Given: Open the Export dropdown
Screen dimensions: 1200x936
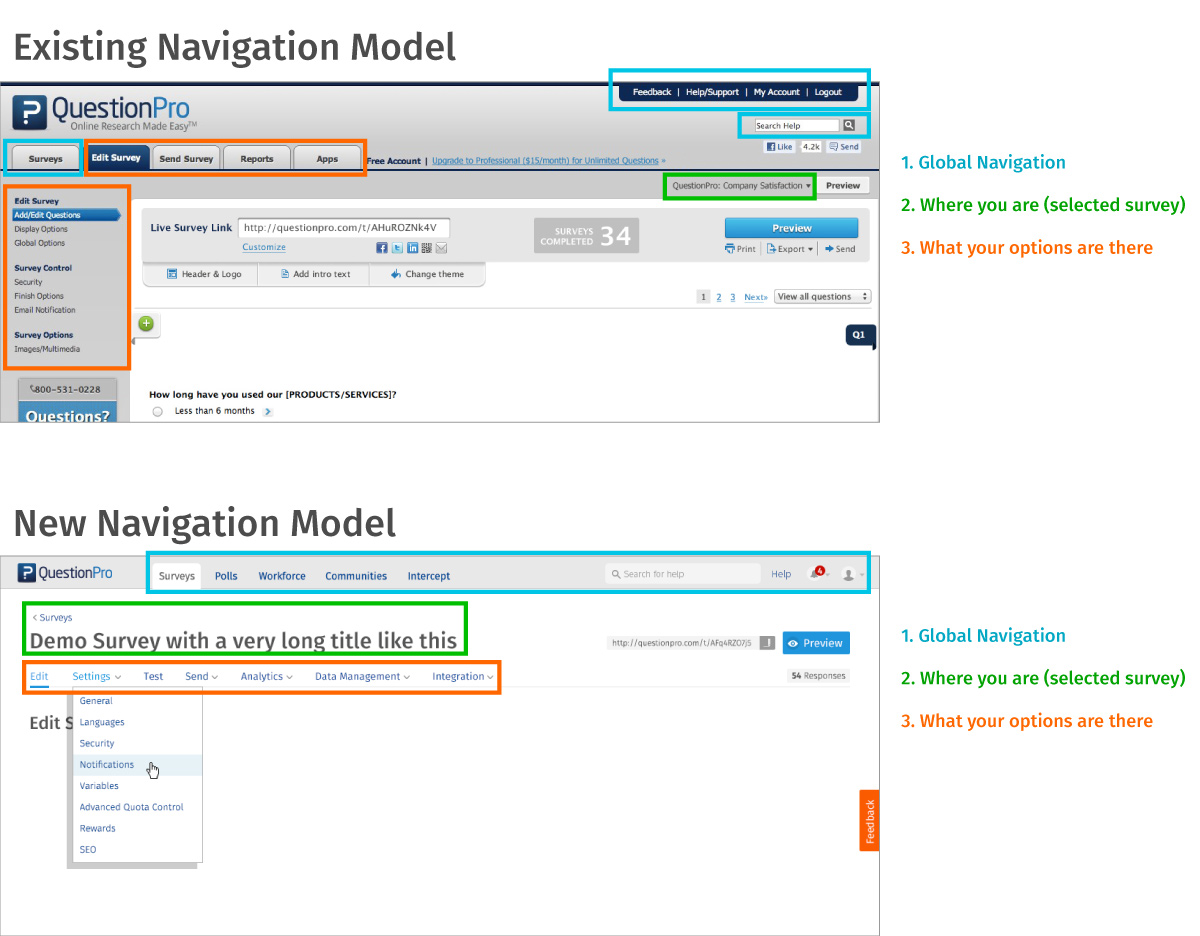Looking at the screenshot, I should [790, 249].
